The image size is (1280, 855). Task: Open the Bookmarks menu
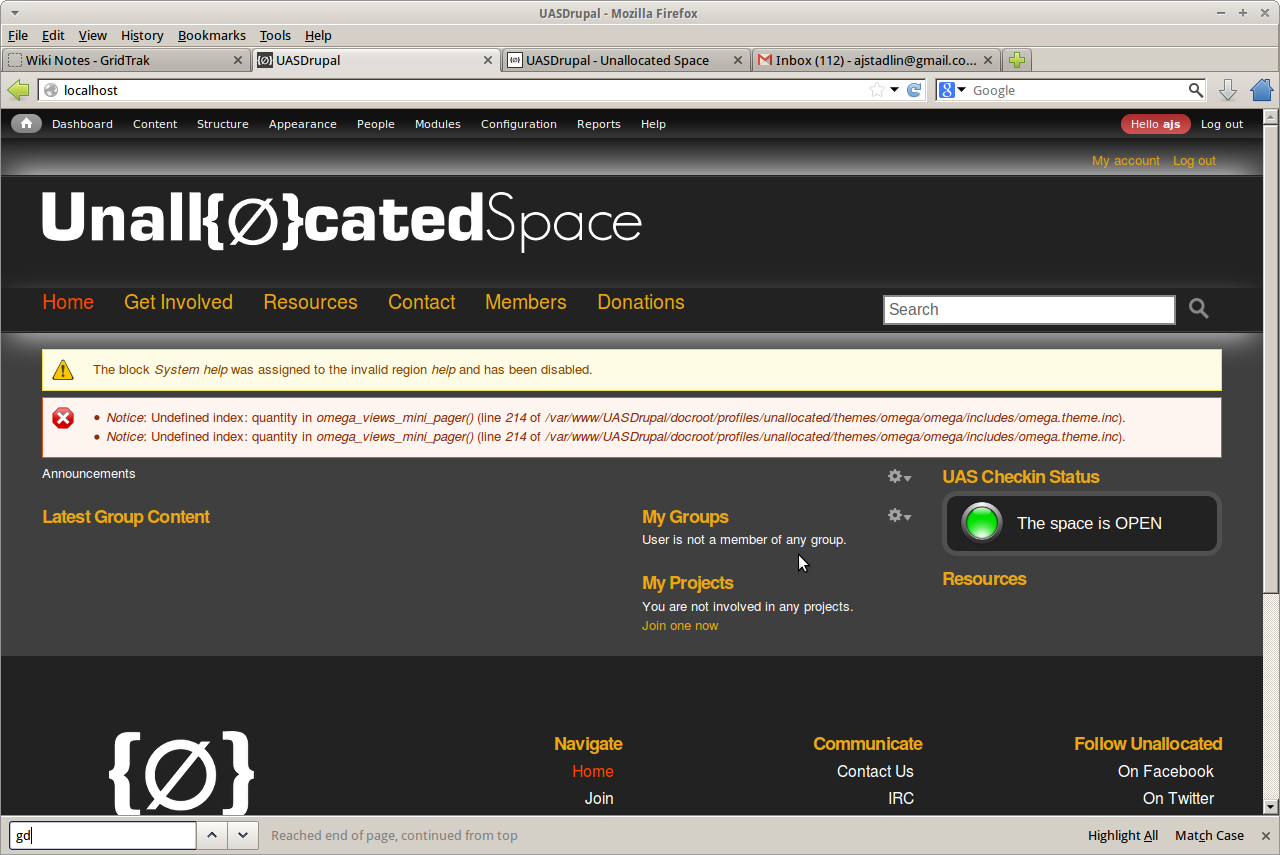(x=211, y=35)
